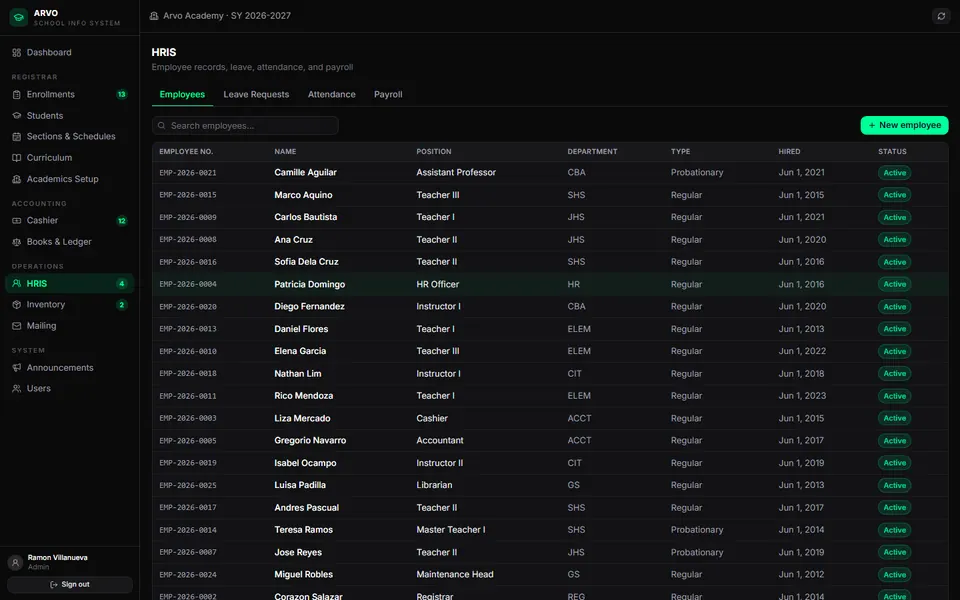Viewport: 960px width, 600px height.
Task: Open Academics Setup in sidebar
Action: 69,179
